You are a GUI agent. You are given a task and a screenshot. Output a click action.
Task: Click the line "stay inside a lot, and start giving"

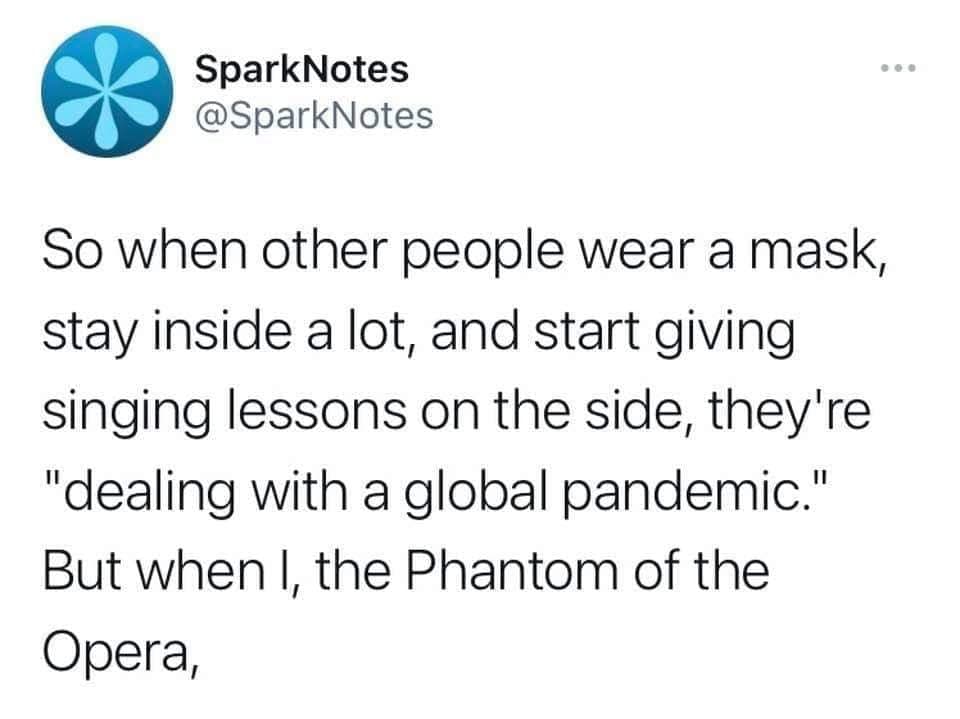pos(419,331)
